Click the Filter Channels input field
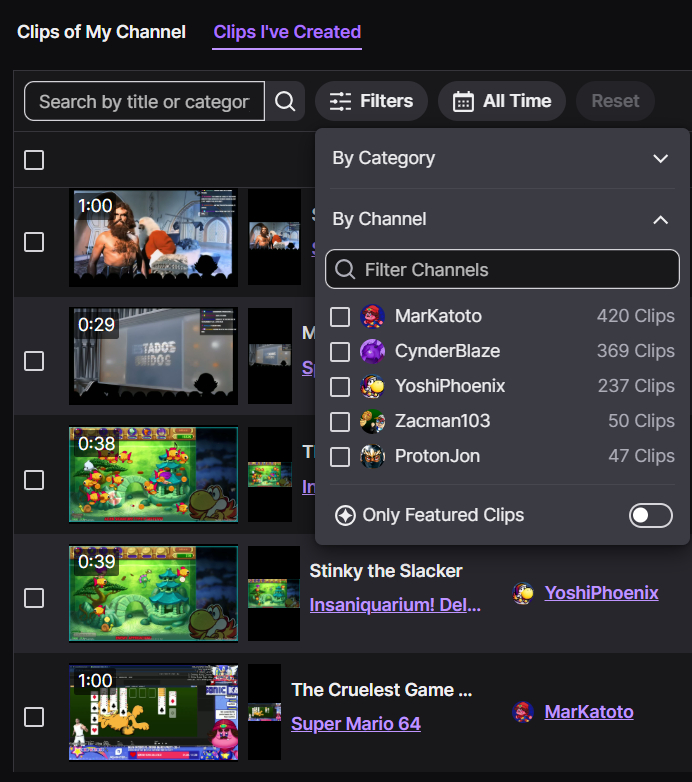The height and width of the screenshot is (782, 692). click(x=502, y=270)
